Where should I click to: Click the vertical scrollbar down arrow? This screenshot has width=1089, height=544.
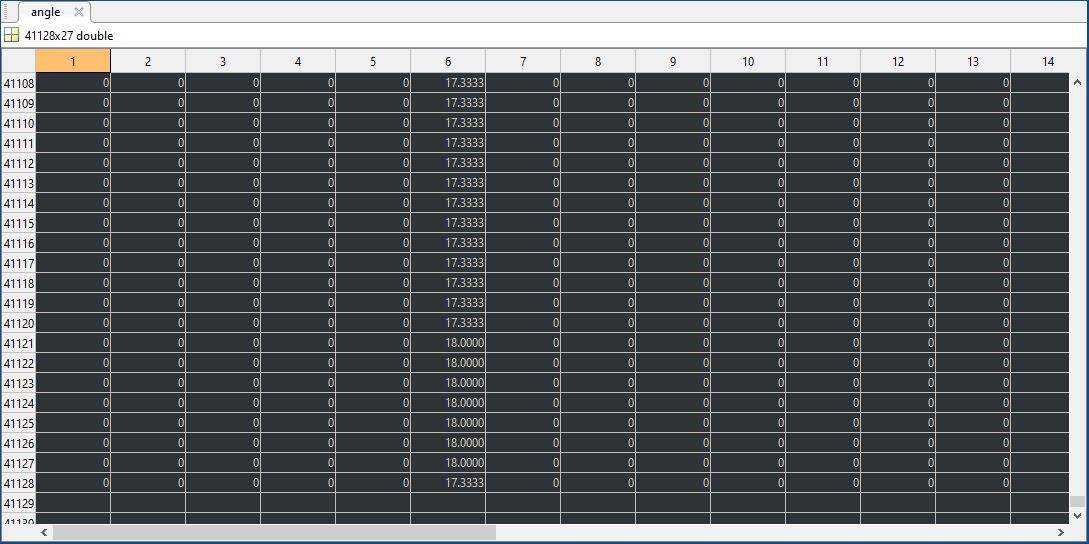click(1077, 515)
